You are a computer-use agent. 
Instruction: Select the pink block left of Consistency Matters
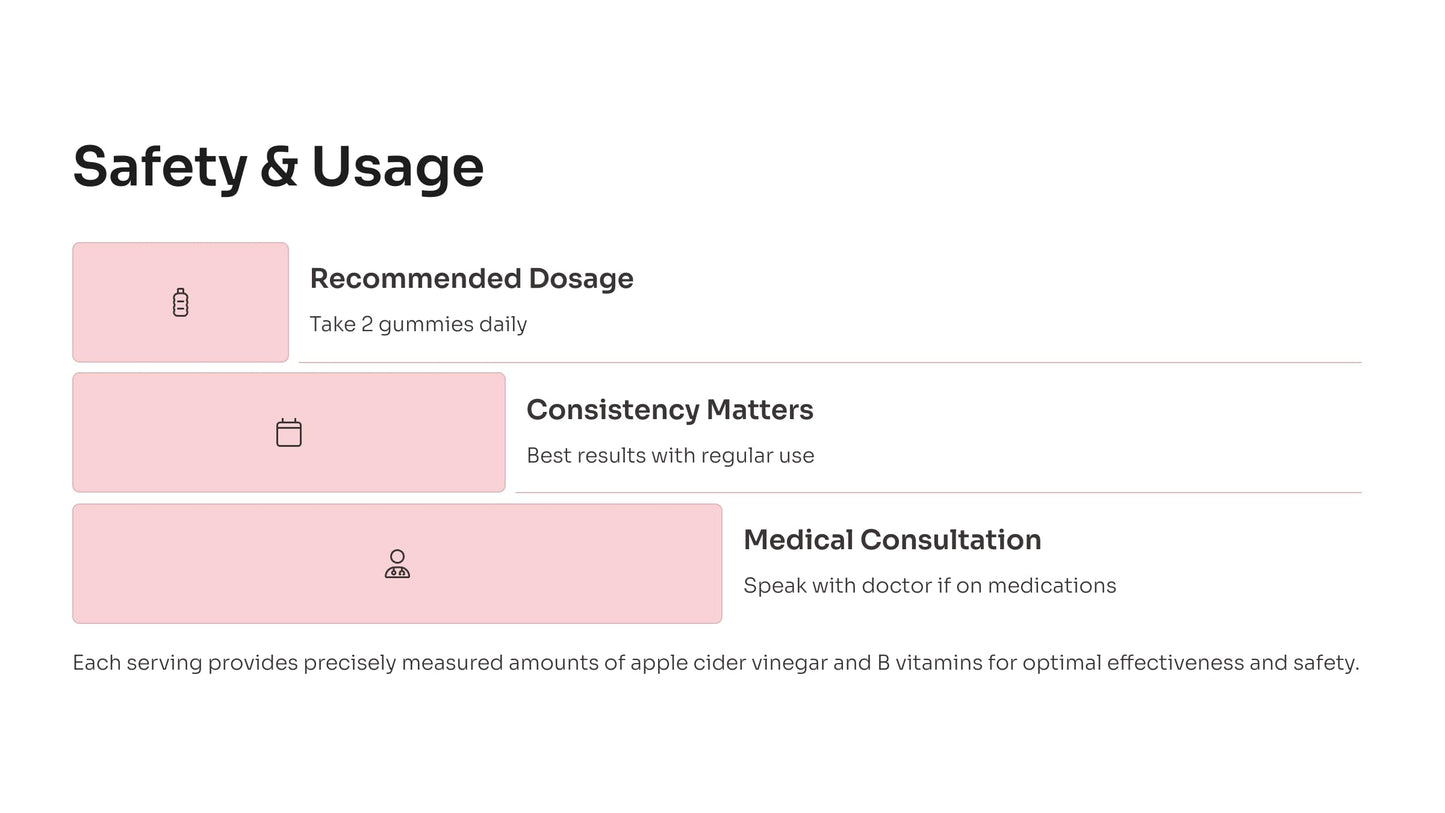289,432
